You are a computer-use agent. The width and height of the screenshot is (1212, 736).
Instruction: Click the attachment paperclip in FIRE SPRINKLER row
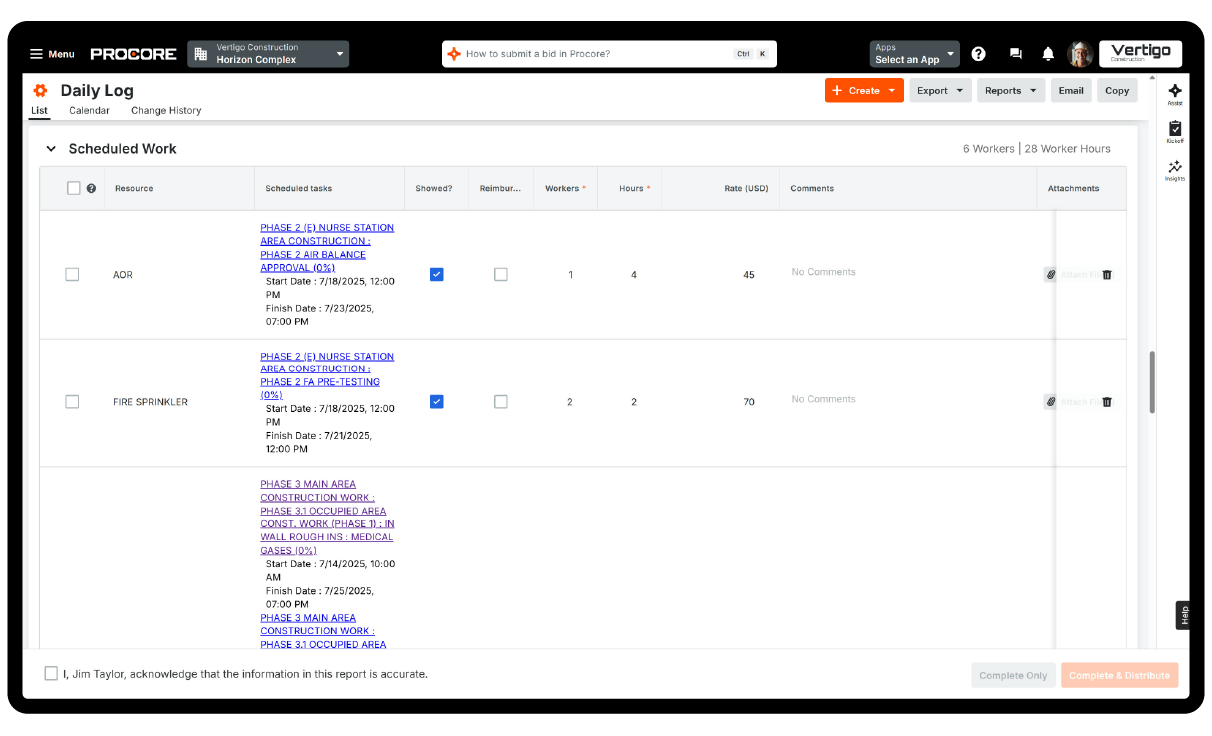pos(1051,402)
